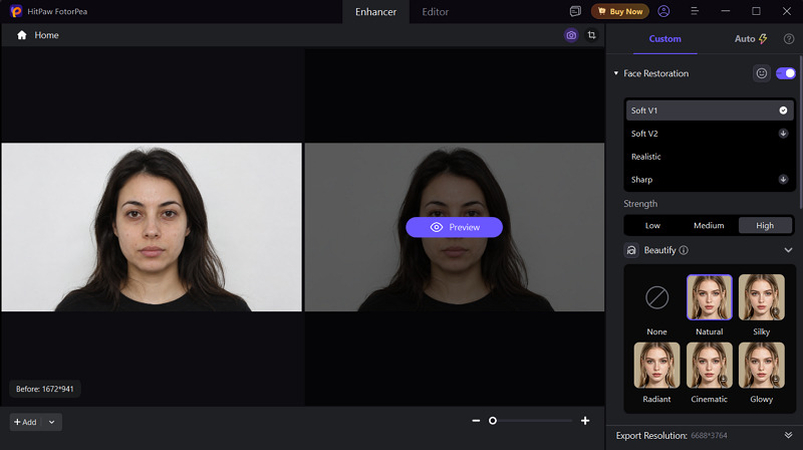
Task: Open the help question mark icon
Action: [789, 39]
